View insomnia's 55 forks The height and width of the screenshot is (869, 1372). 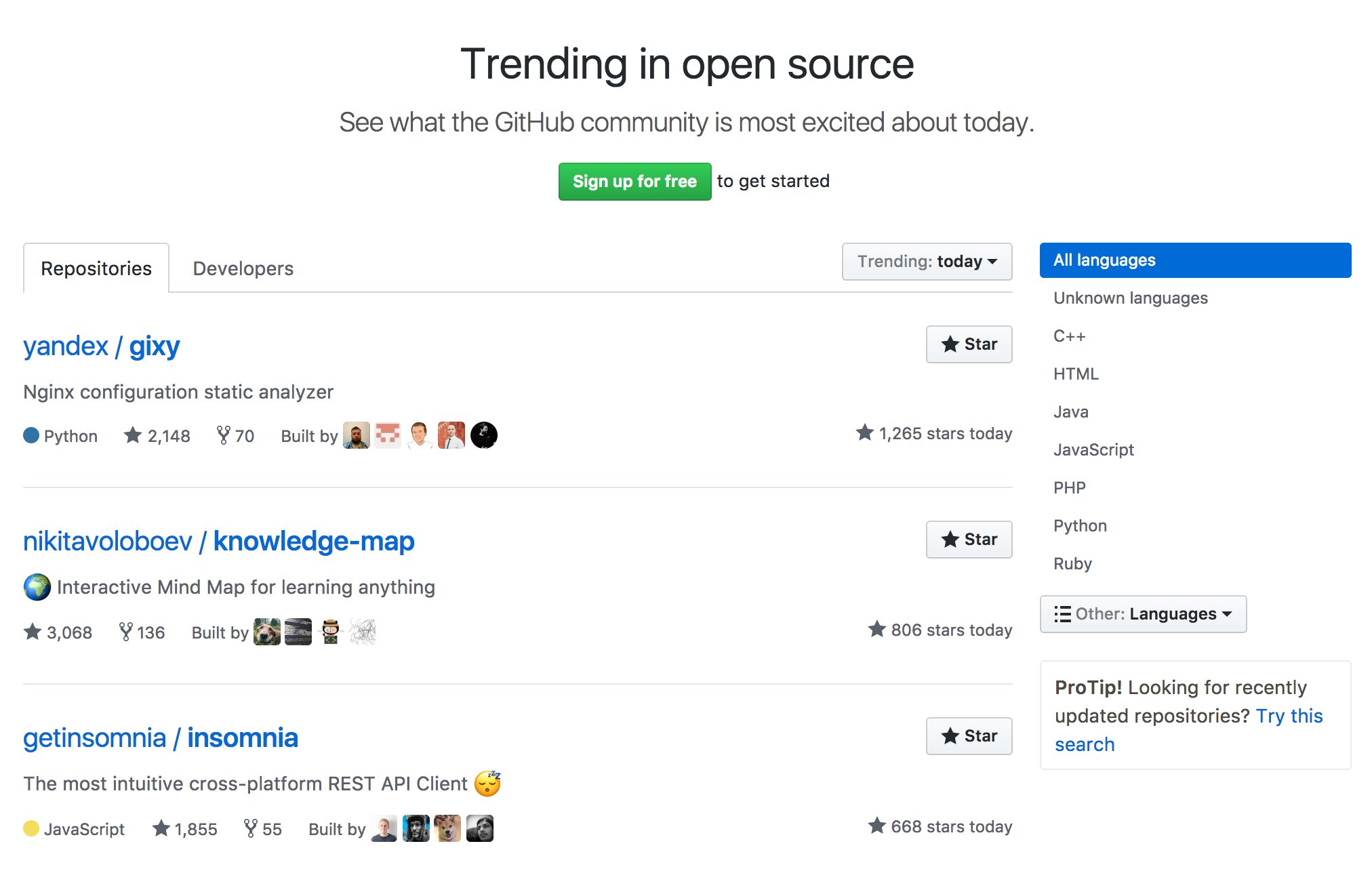[262, 829]
